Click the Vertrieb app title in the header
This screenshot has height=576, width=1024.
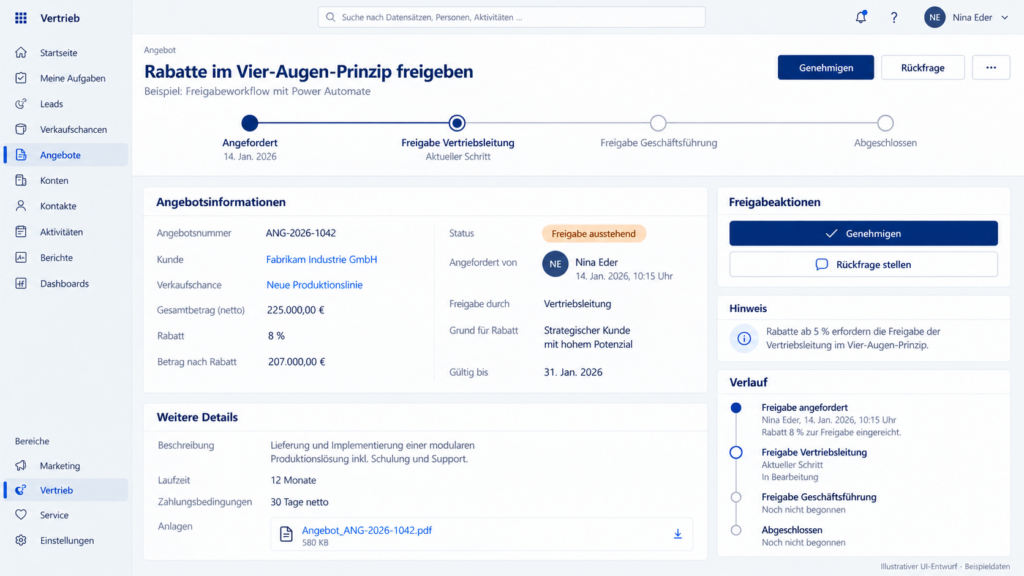click(x=60, y=18)
